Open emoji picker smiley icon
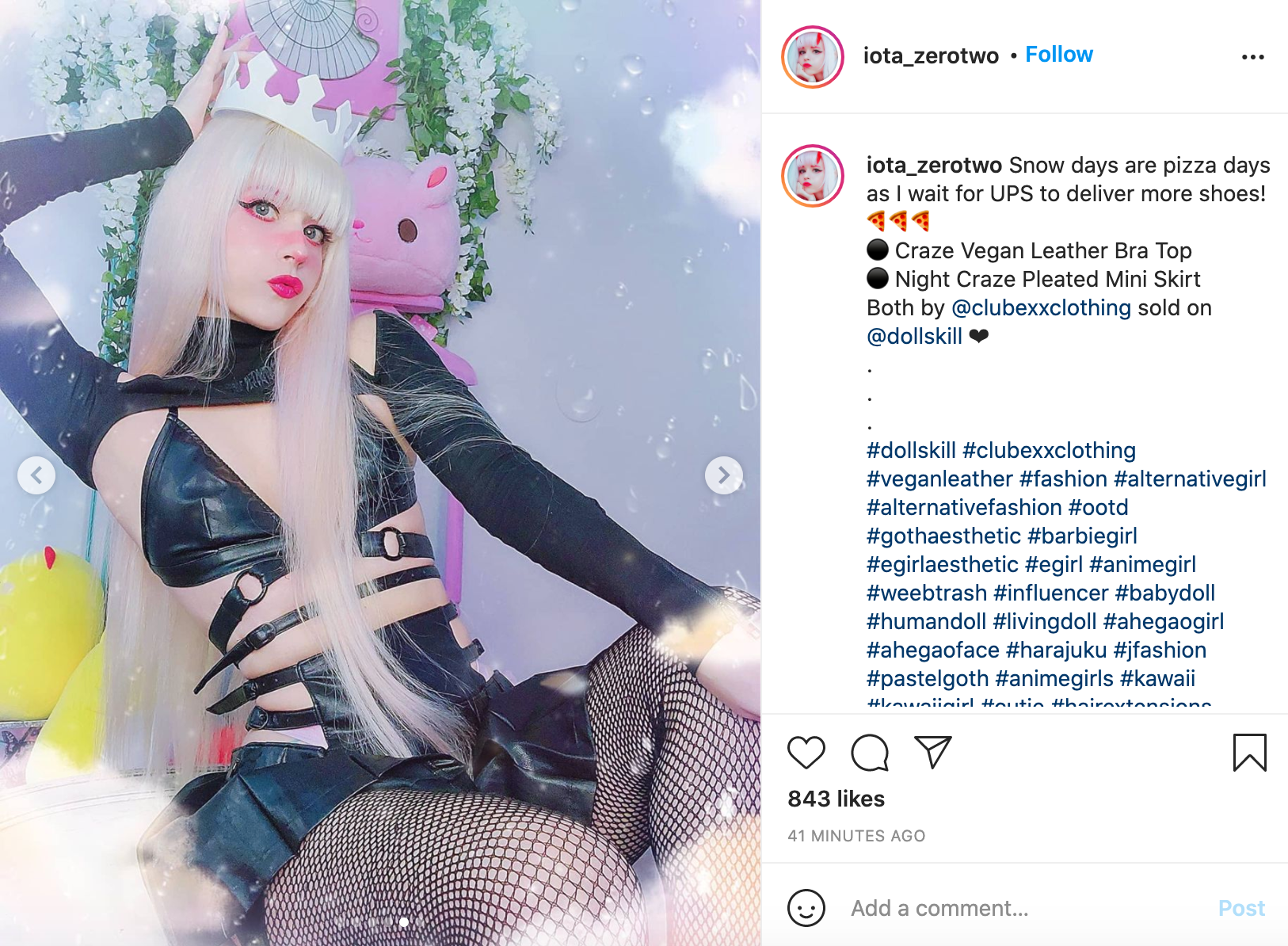Image resolution: width=1288 pixels, height=946 pixels. (x=806, y=908)
